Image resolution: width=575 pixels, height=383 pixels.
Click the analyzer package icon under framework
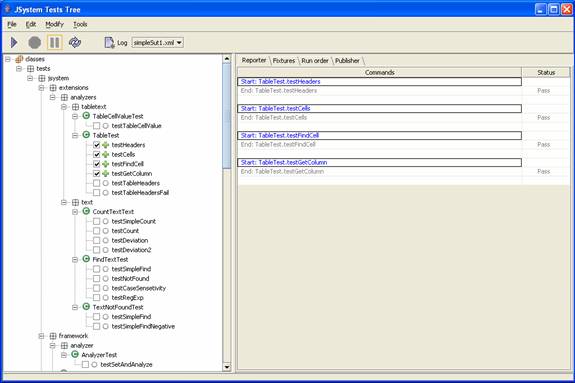coord(64,345)
